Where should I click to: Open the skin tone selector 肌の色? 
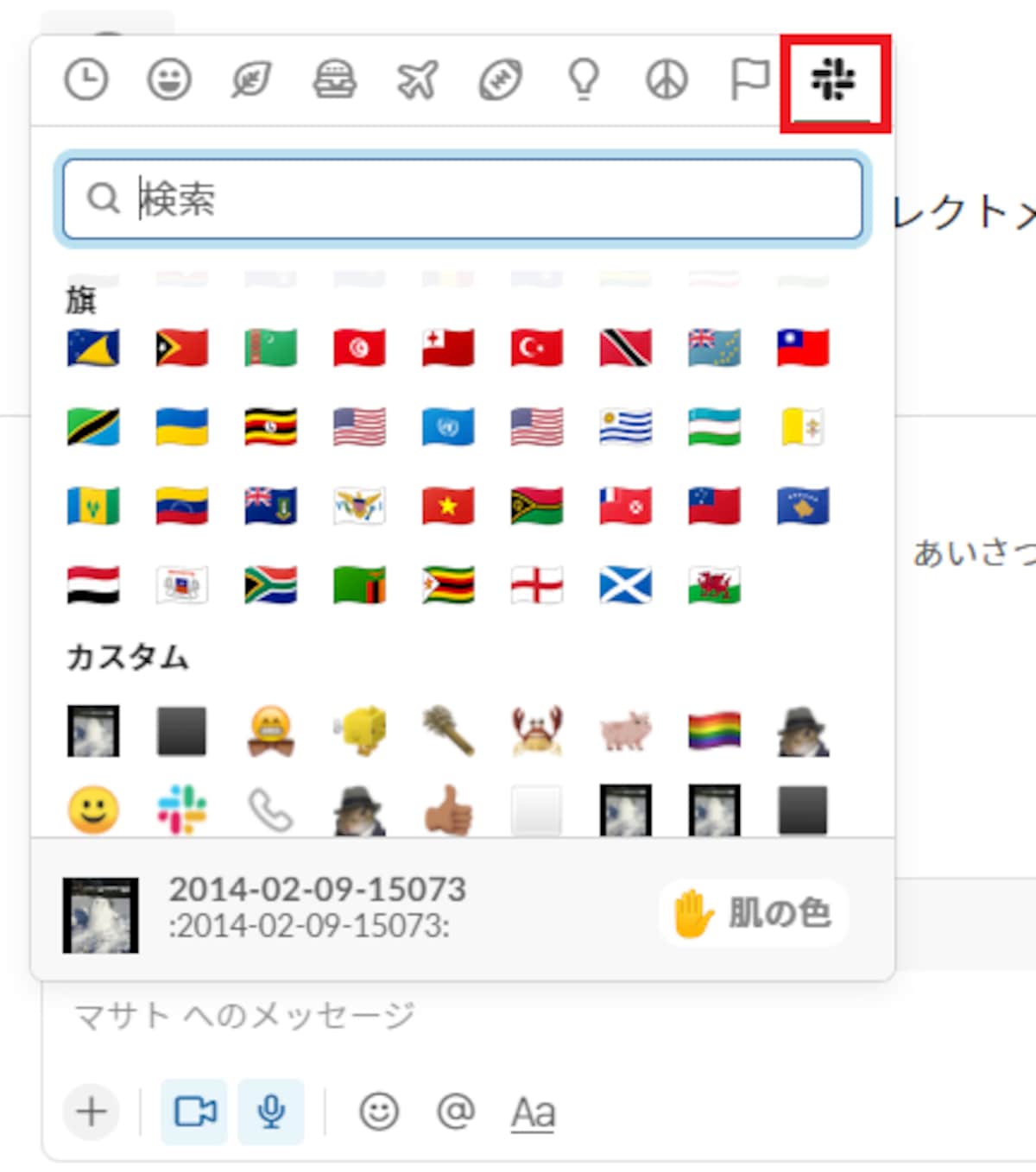click(x=754, y=913)
